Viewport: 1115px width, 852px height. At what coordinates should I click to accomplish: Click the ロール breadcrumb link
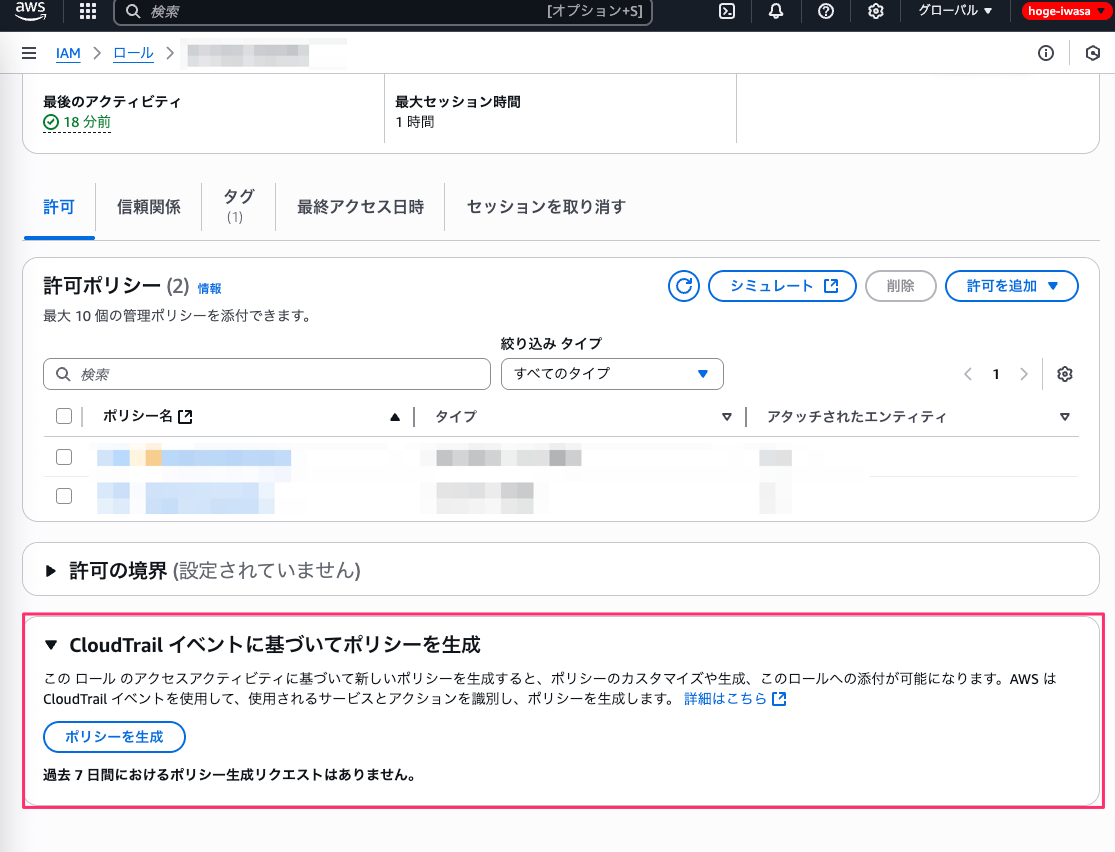click(x=134, y=53)
